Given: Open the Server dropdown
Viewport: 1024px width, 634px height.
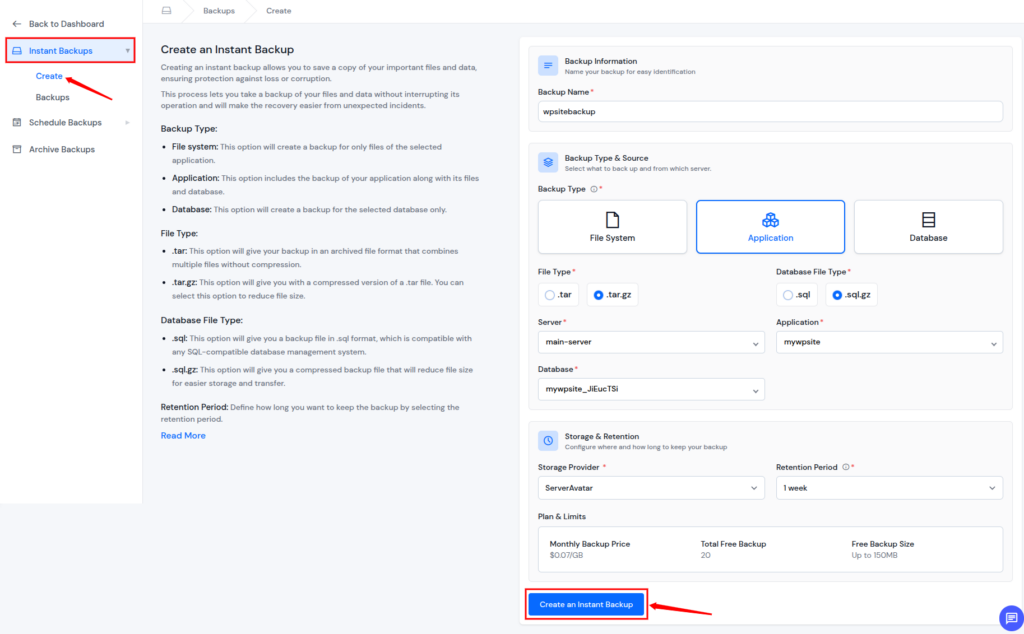Looking at the screenshot, I should [651, 342].
